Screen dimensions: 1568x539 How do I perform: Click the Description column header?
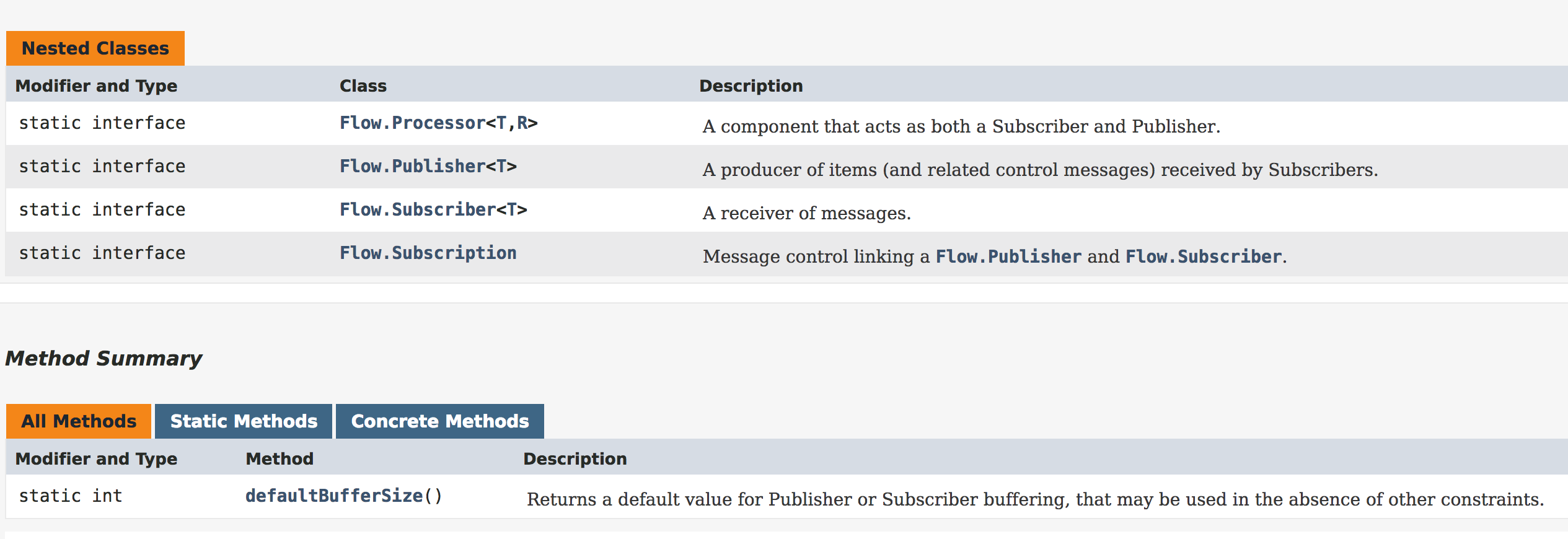(x=751, y=85)
